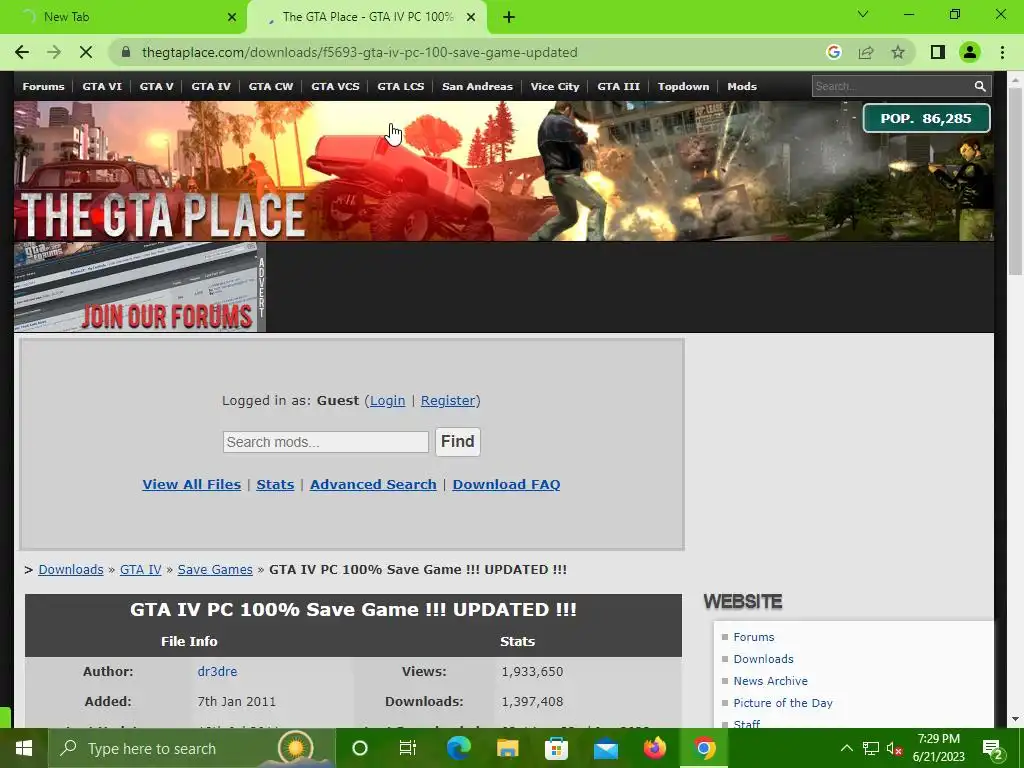The image size is (1024, 768).
Task: Open the Topdown nav item
Action: [x=683, y=86]
